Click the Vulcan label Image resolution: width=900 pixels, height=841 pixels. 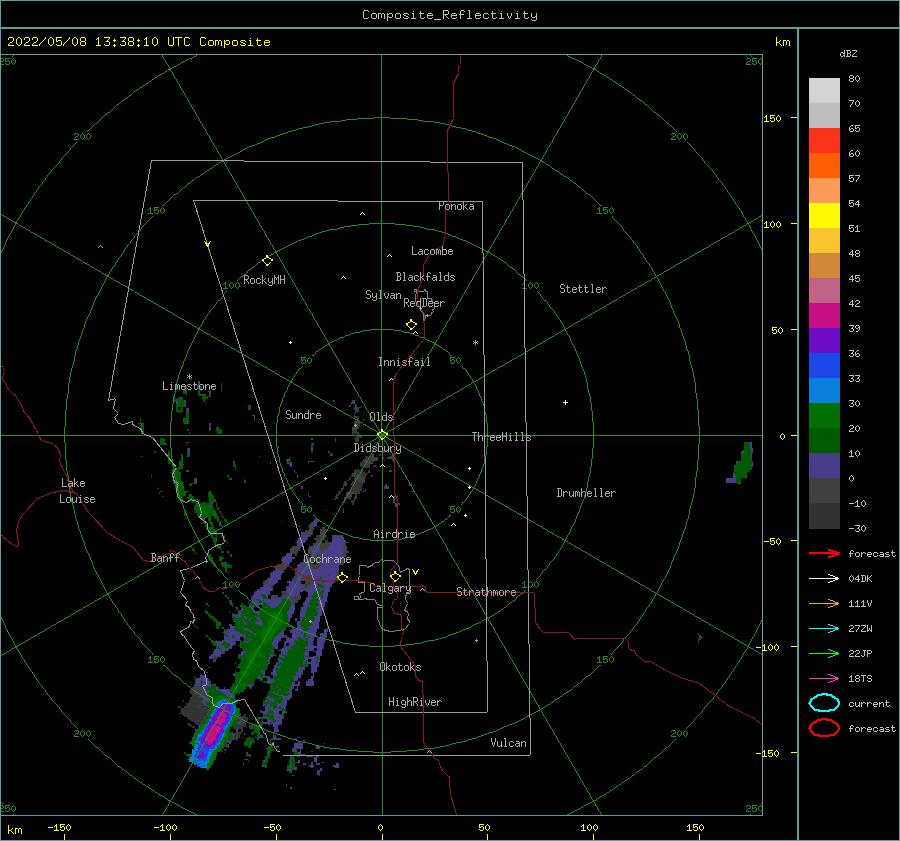pos(509,743)
